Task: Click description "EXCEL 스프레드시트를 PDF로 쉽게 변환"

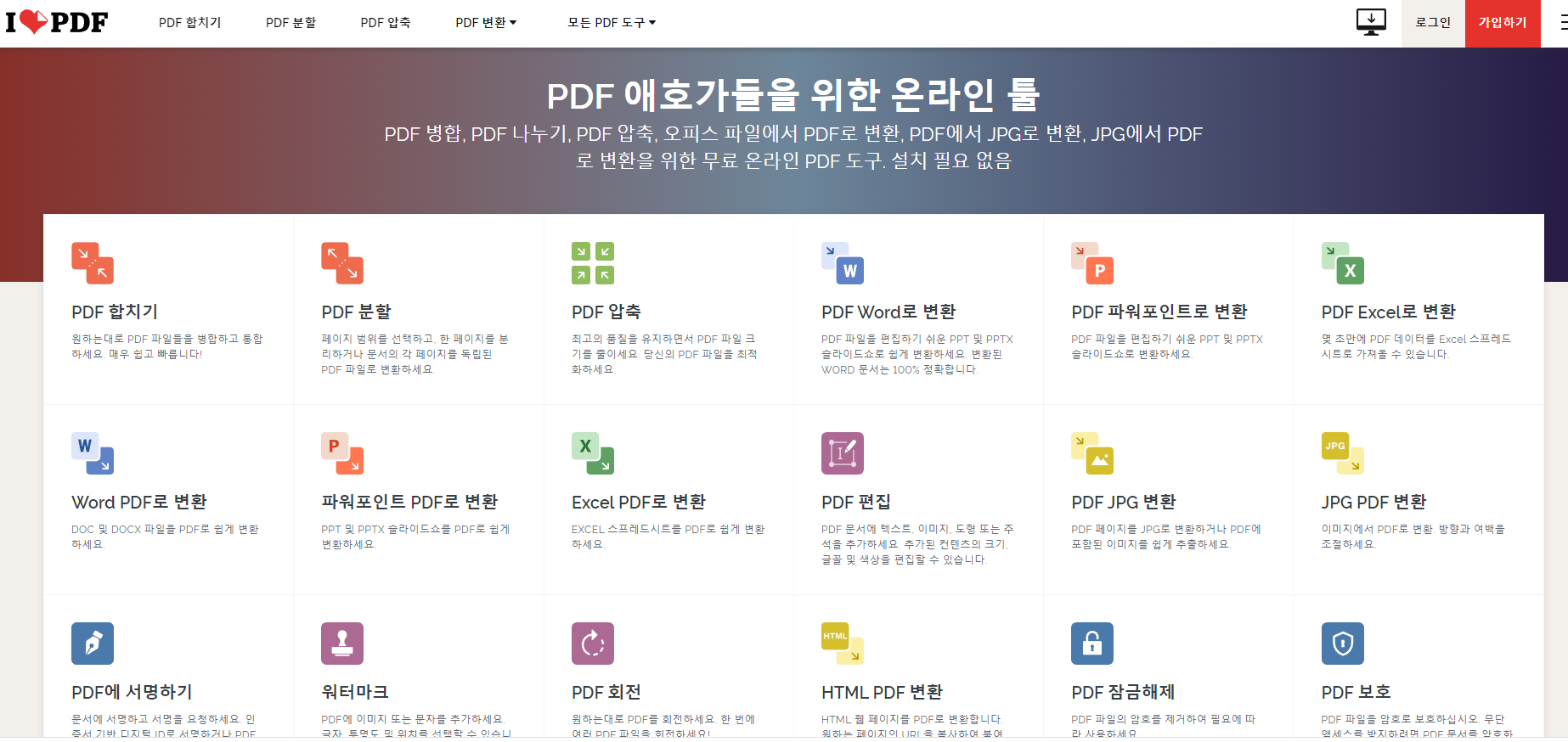Action: pyautogui.click(x=668, y=529)
